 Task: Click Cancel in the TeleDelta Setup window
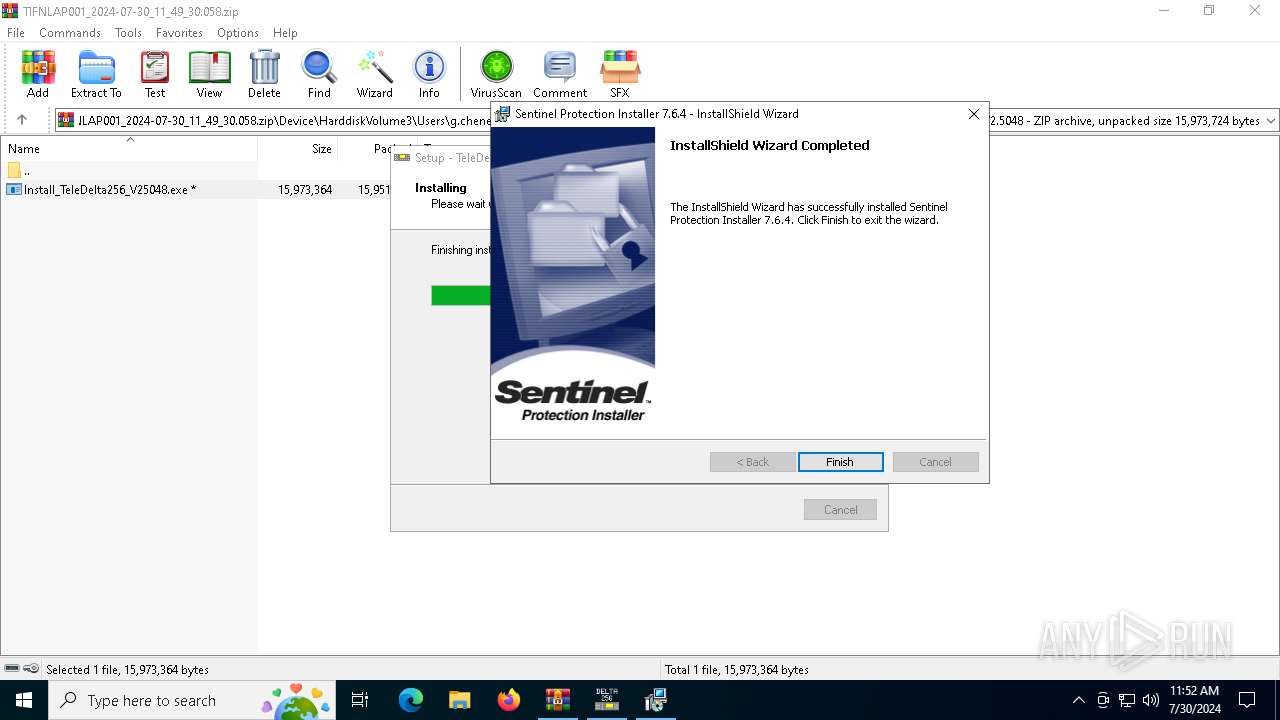click(840, 510)
